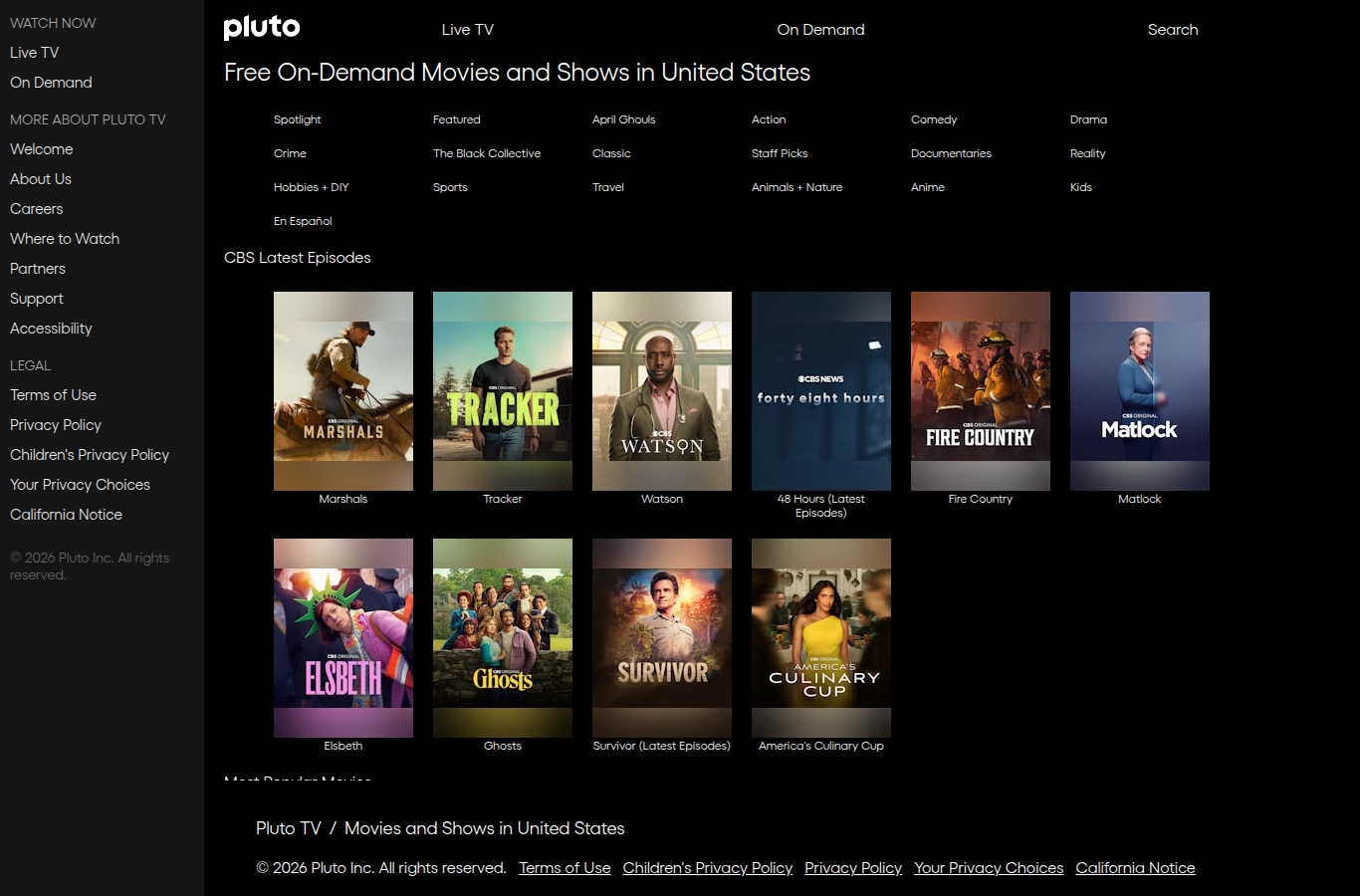Browse the April Ghouls collection
Screen dimensions: 1360x896
click(x=623, y=119)
